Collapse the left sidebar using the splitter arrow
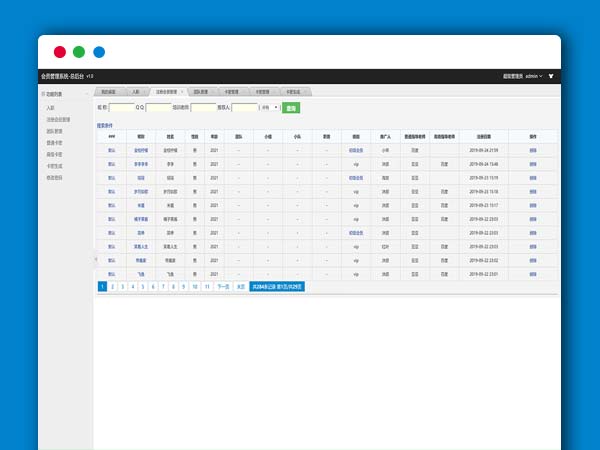Image resolution: width=600 pixels, height=450 pixels. (96, 259)
